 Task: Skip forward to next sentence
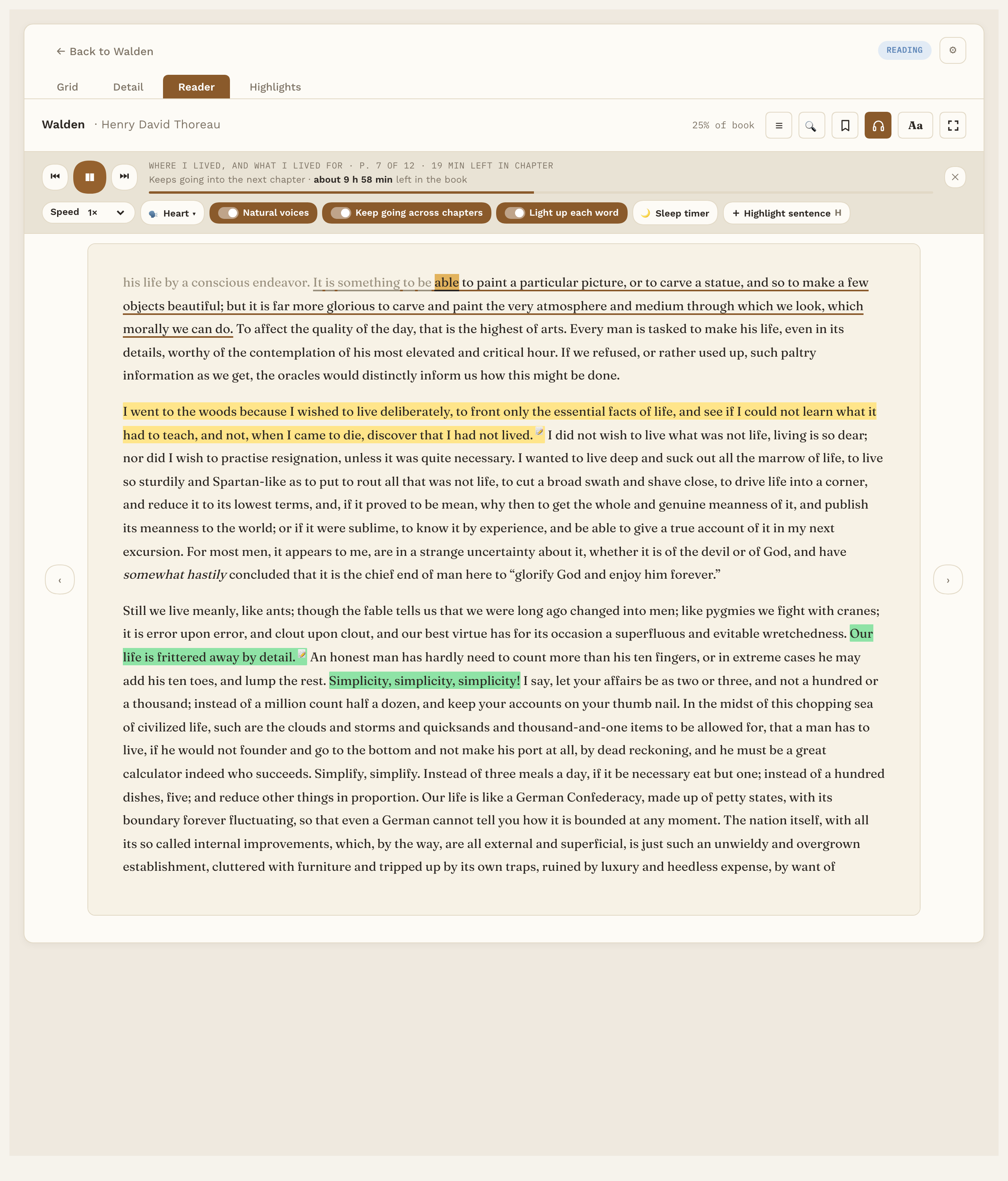[x=124, y=177]
